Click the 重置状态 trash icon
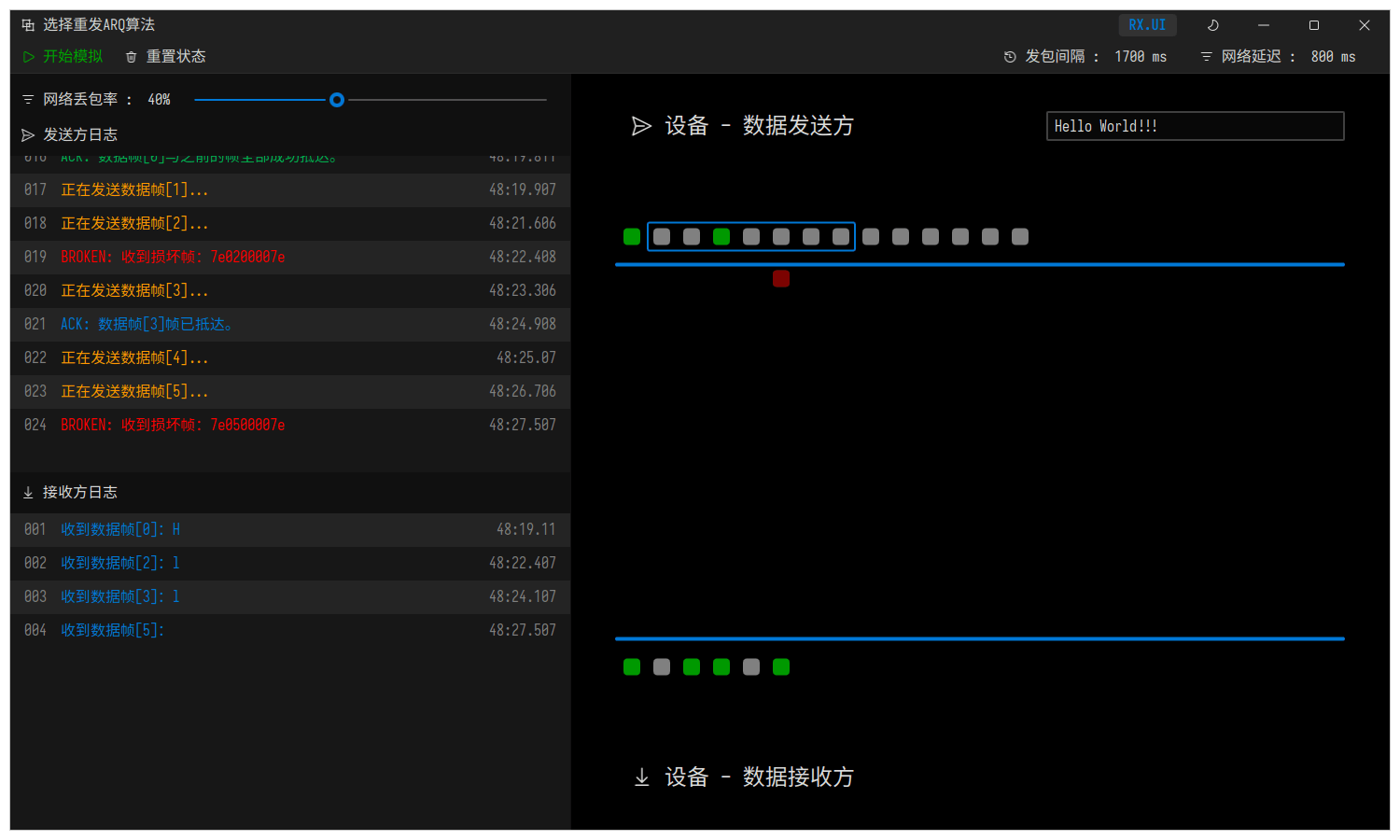1400x840 pixels. (132, 57)
